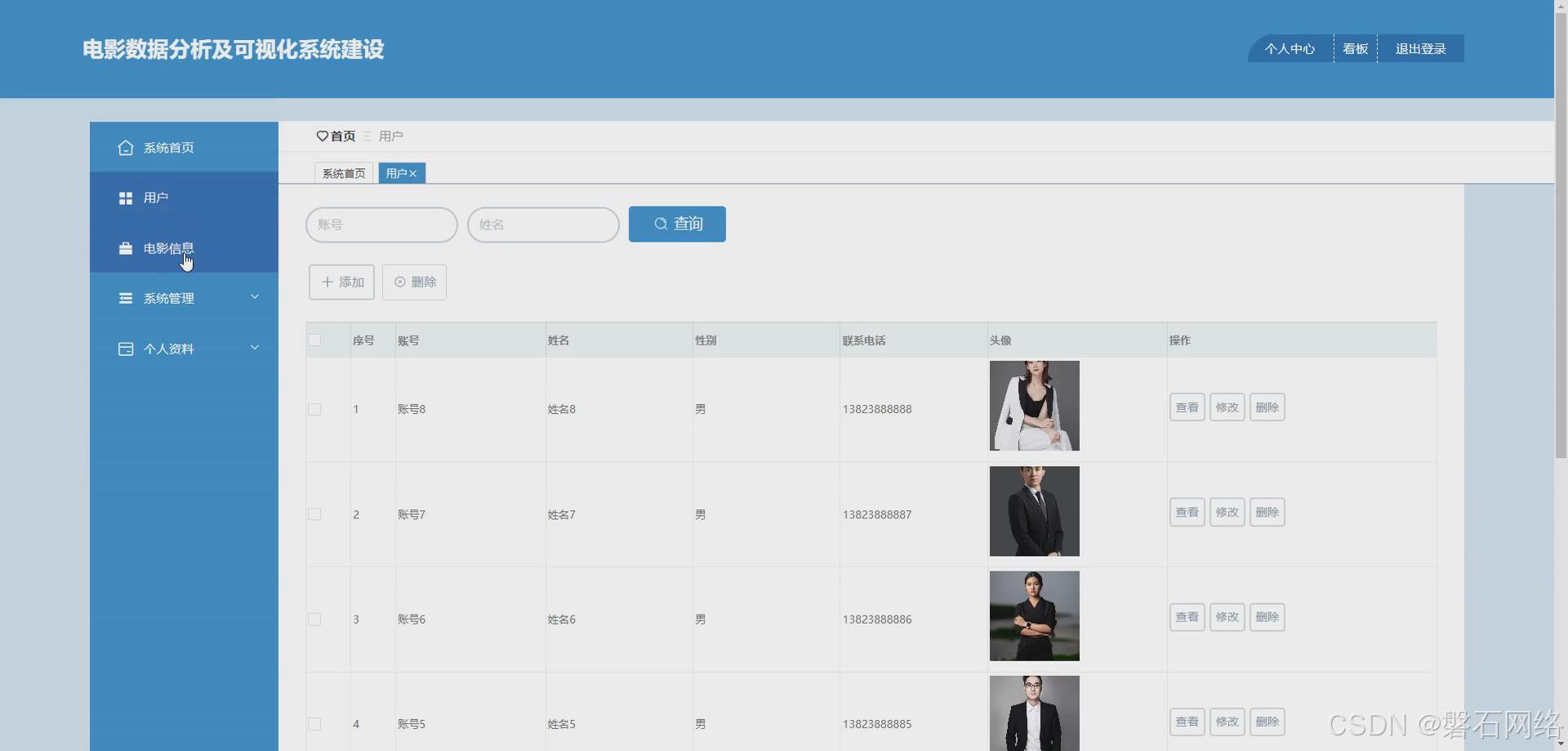Check the row checkbox for 账号7
1568x751 pixels.
pos(314,514)
